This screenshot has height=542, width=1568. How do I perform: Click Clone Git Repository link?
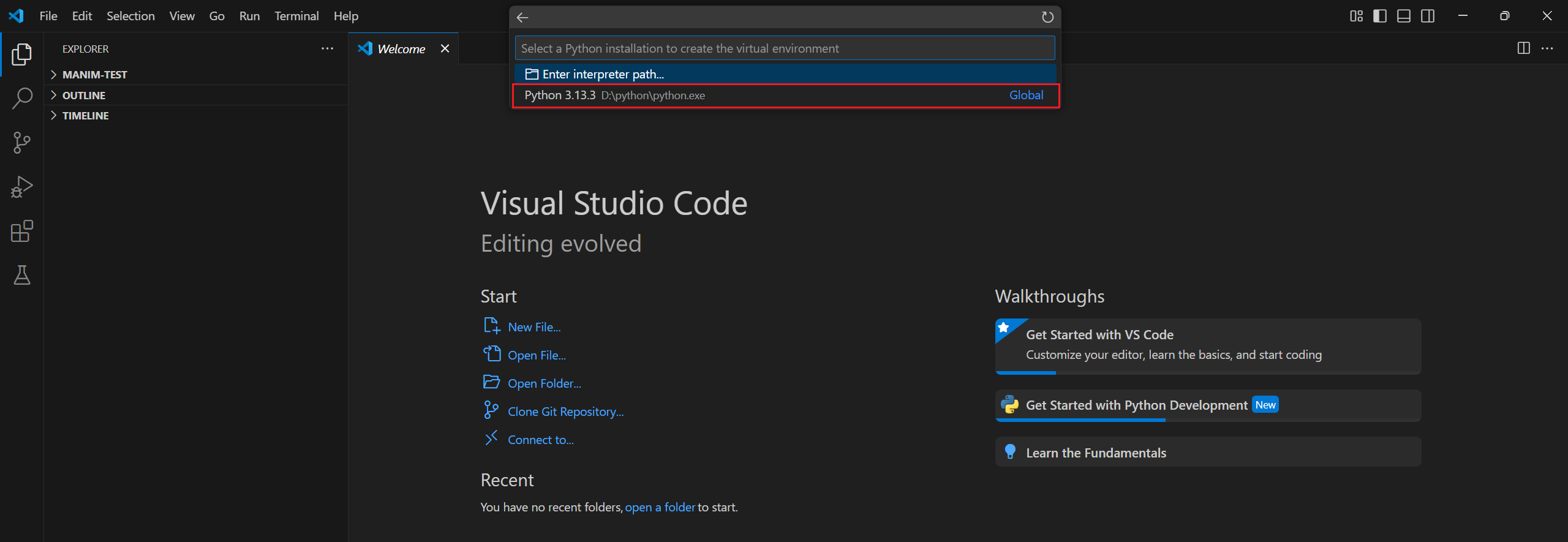click(x=565, y=412)
